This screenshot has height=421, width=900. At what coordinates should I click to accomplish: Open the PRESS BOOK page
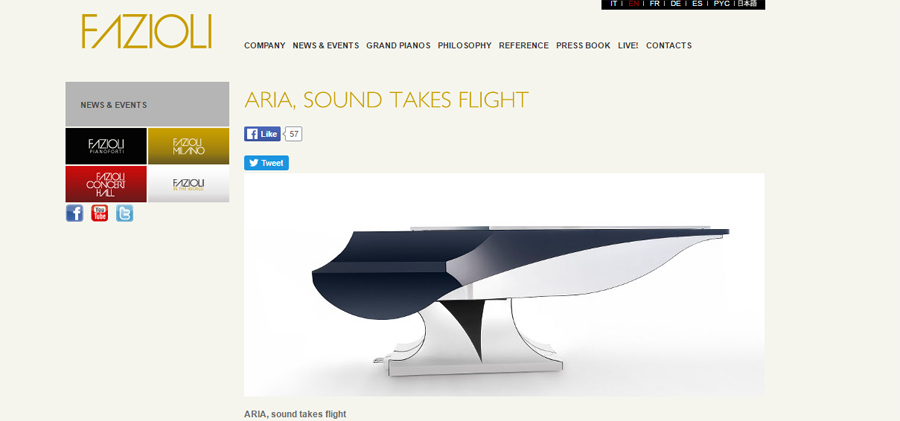click(x=583, y=45)
